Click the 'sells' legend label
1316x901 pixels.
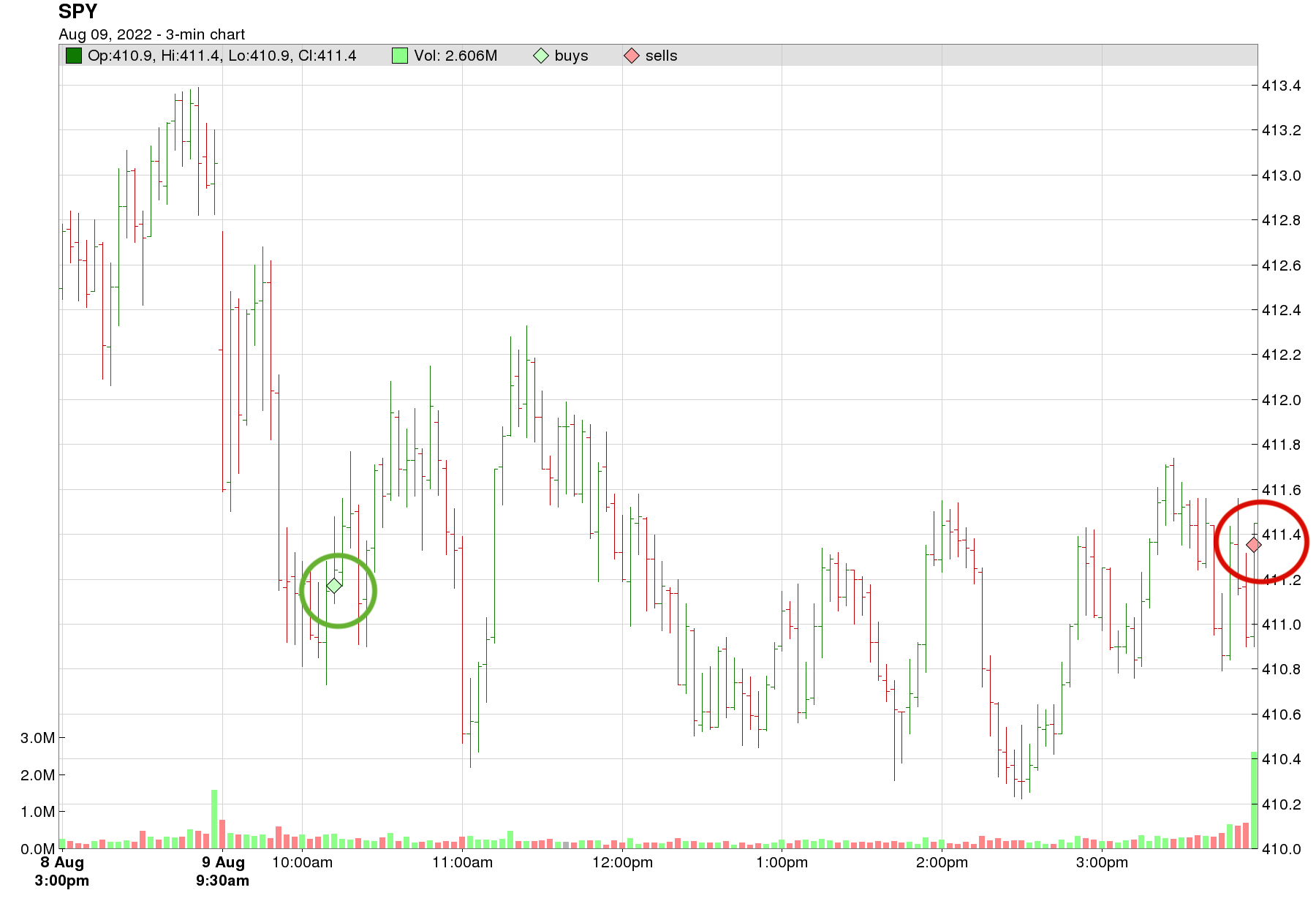(x=662, y=56)
